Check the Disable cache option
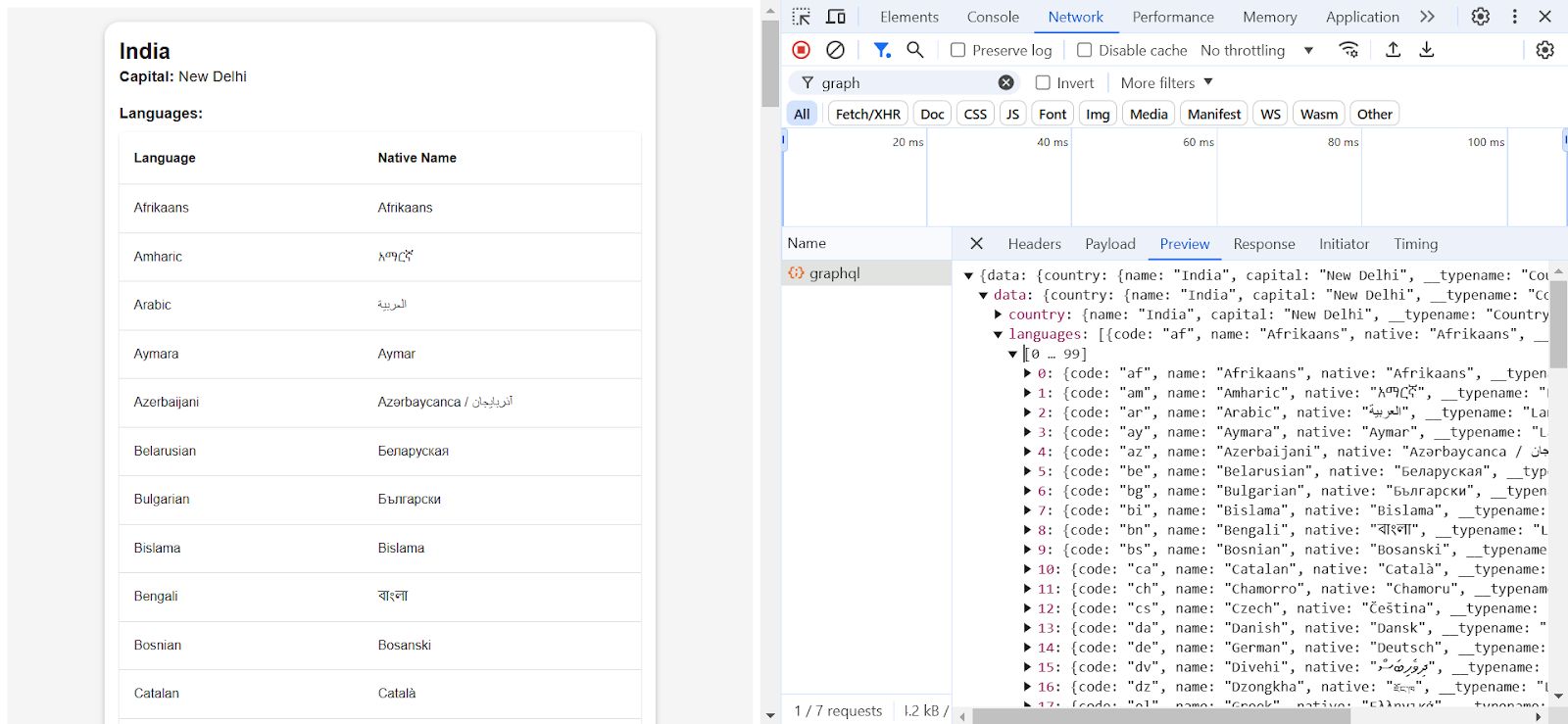This screenshot has height=724, width=1568. click(1084, 50)
